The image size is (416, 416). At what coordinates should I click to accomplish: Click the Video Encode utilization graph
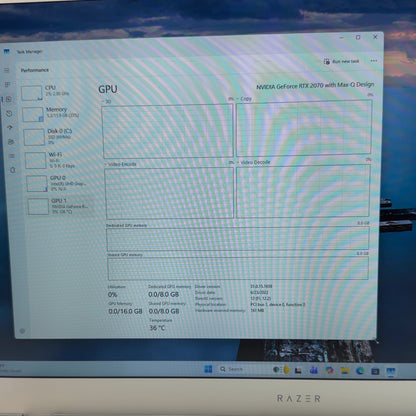tap(169, 193)
